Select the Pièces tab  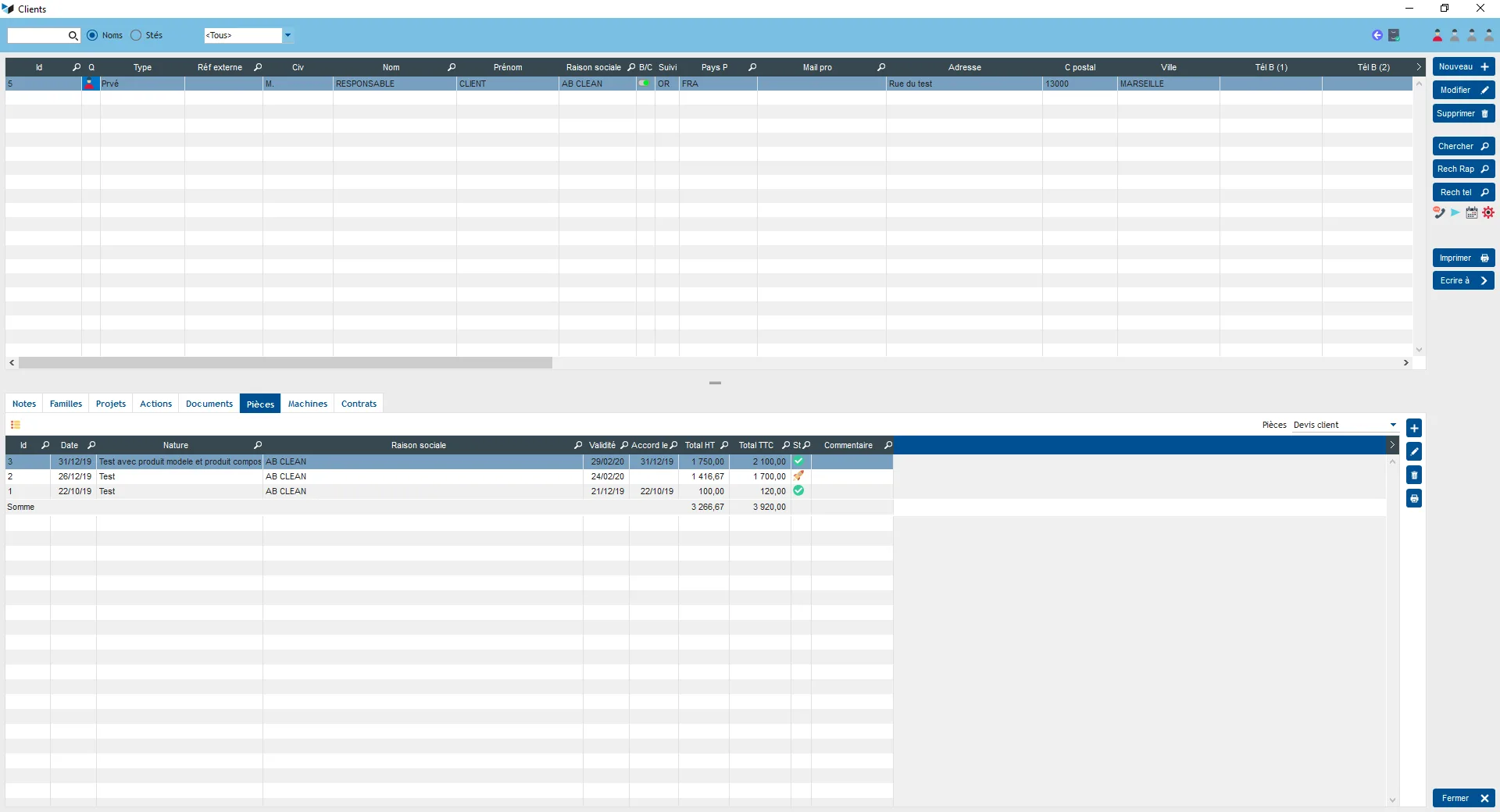(260, 404)
